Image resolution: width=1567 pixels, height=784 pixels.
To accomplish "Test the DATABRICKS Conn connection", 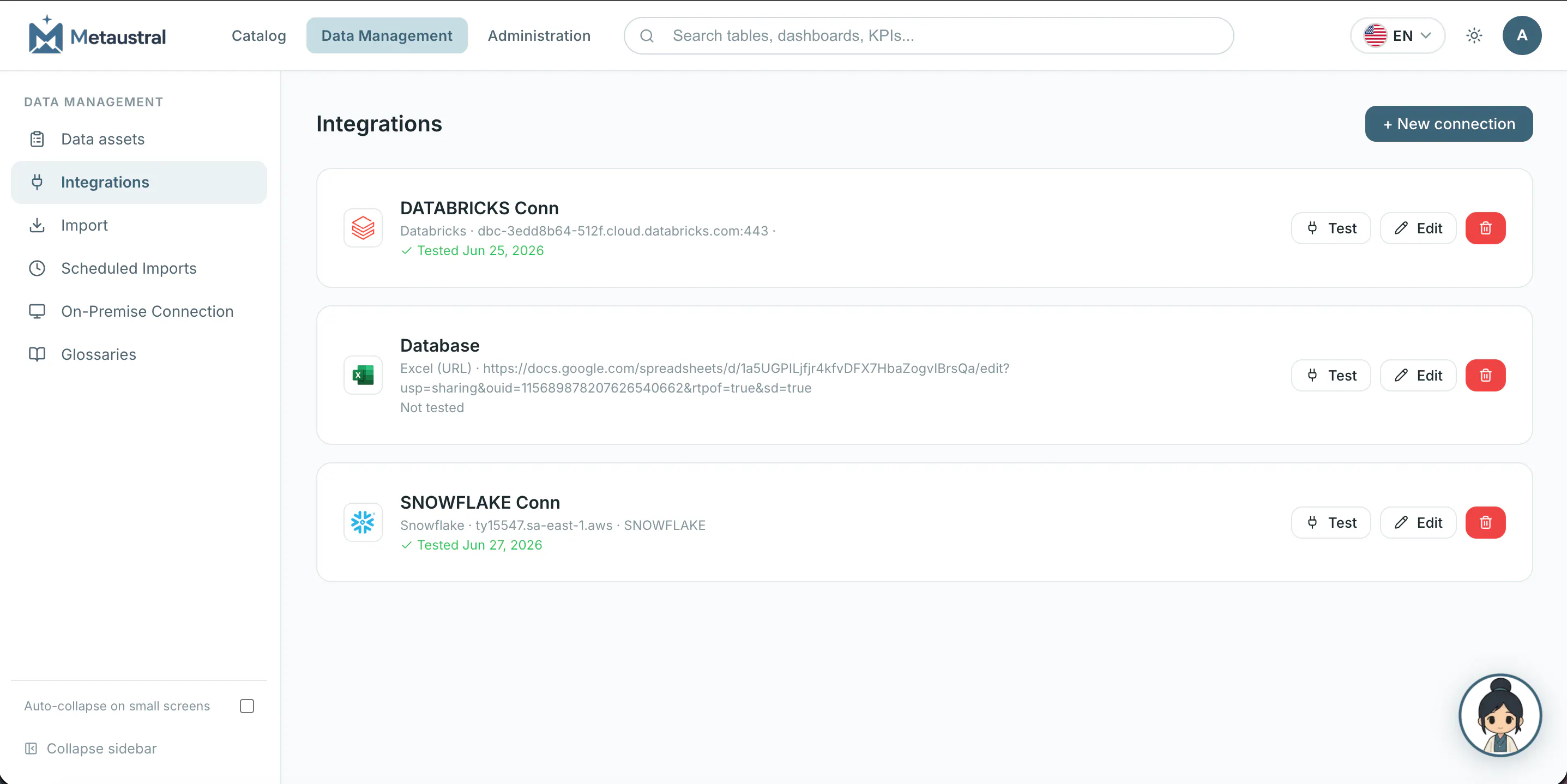I will click(x=1330, y=228).
